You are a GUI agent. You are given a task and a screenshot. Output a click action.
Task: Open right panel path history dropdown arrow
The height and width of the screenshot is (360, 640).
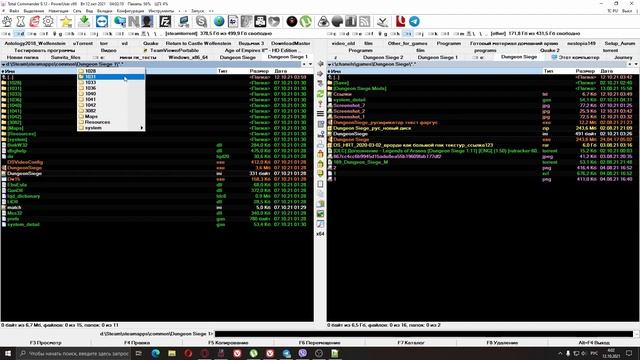pyautogui.click(x=636, y=64)
